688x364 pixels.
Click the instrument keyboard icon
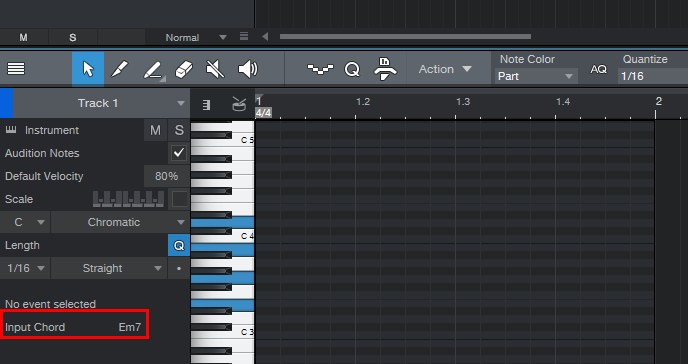[11, 129]
